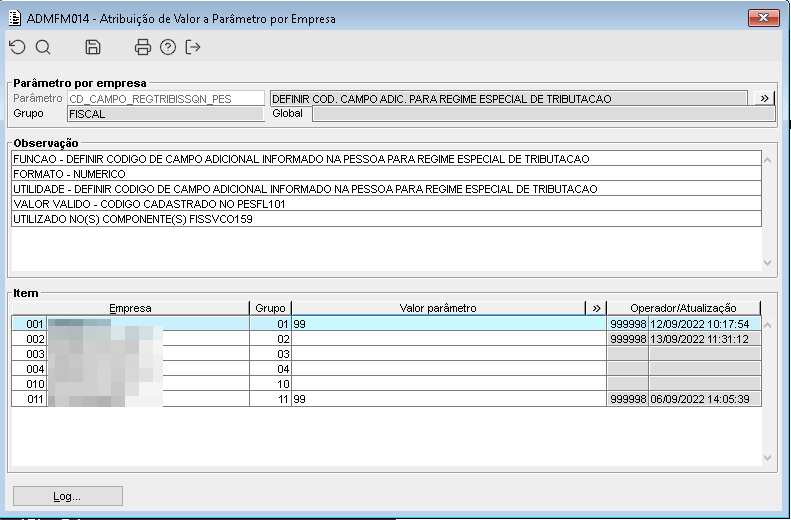Click Valor parâmetro cell 99 for empresa 001
The width and height of the screenshot is (791, 520).
pos(449,324)
